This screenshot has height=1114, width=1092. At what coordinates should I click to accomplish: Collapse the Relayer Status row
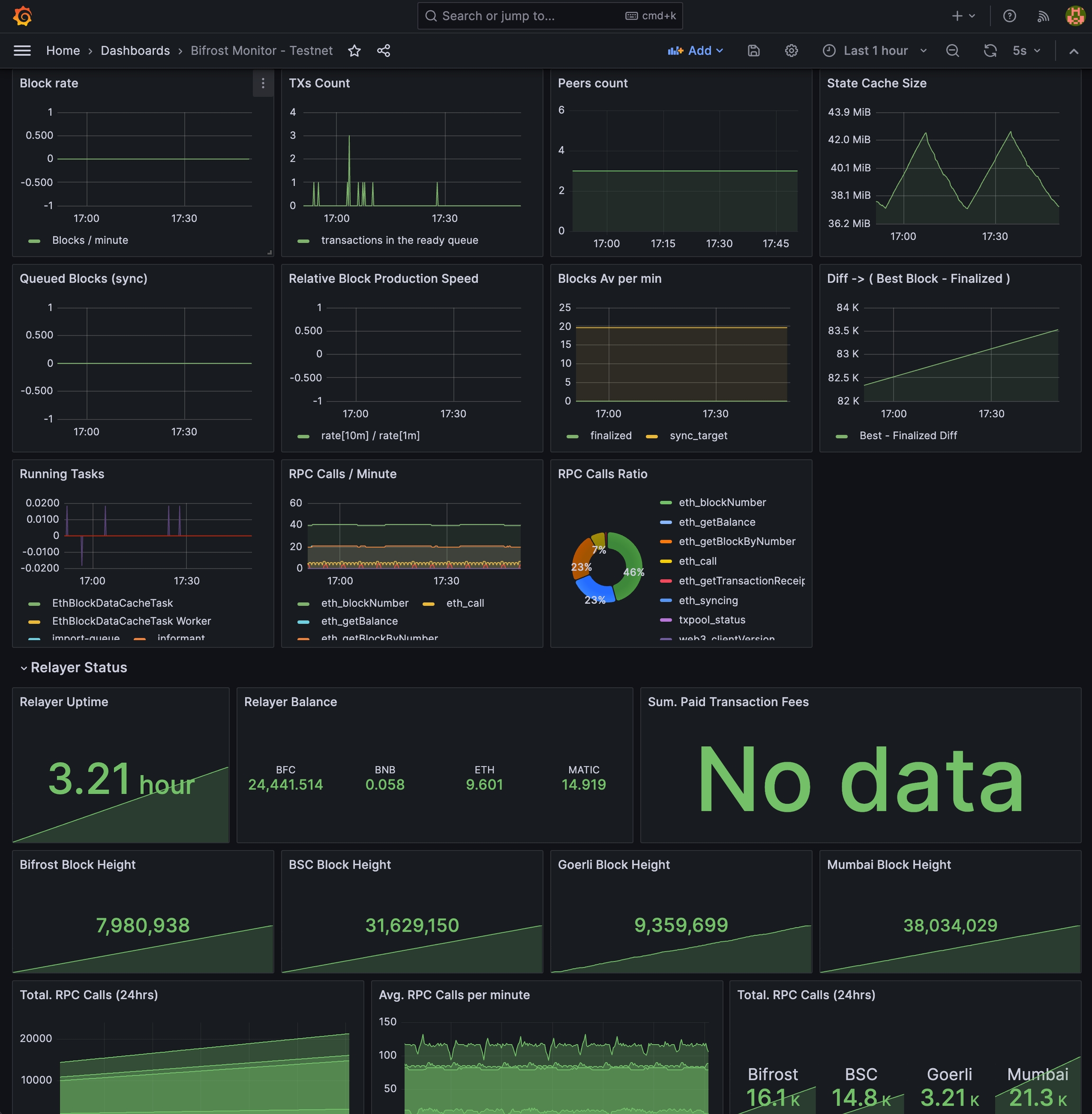click(79, 667)
